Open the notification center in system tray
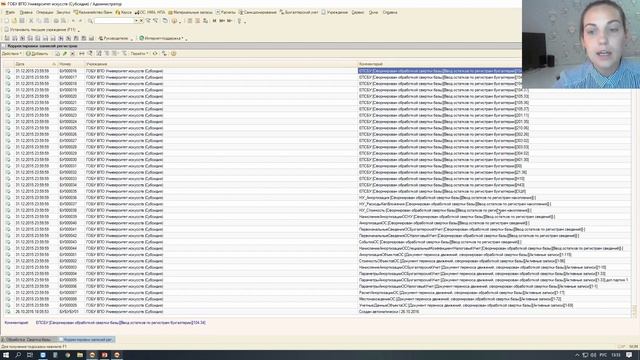Screen dimensions: 640x360 coord(629,355)
